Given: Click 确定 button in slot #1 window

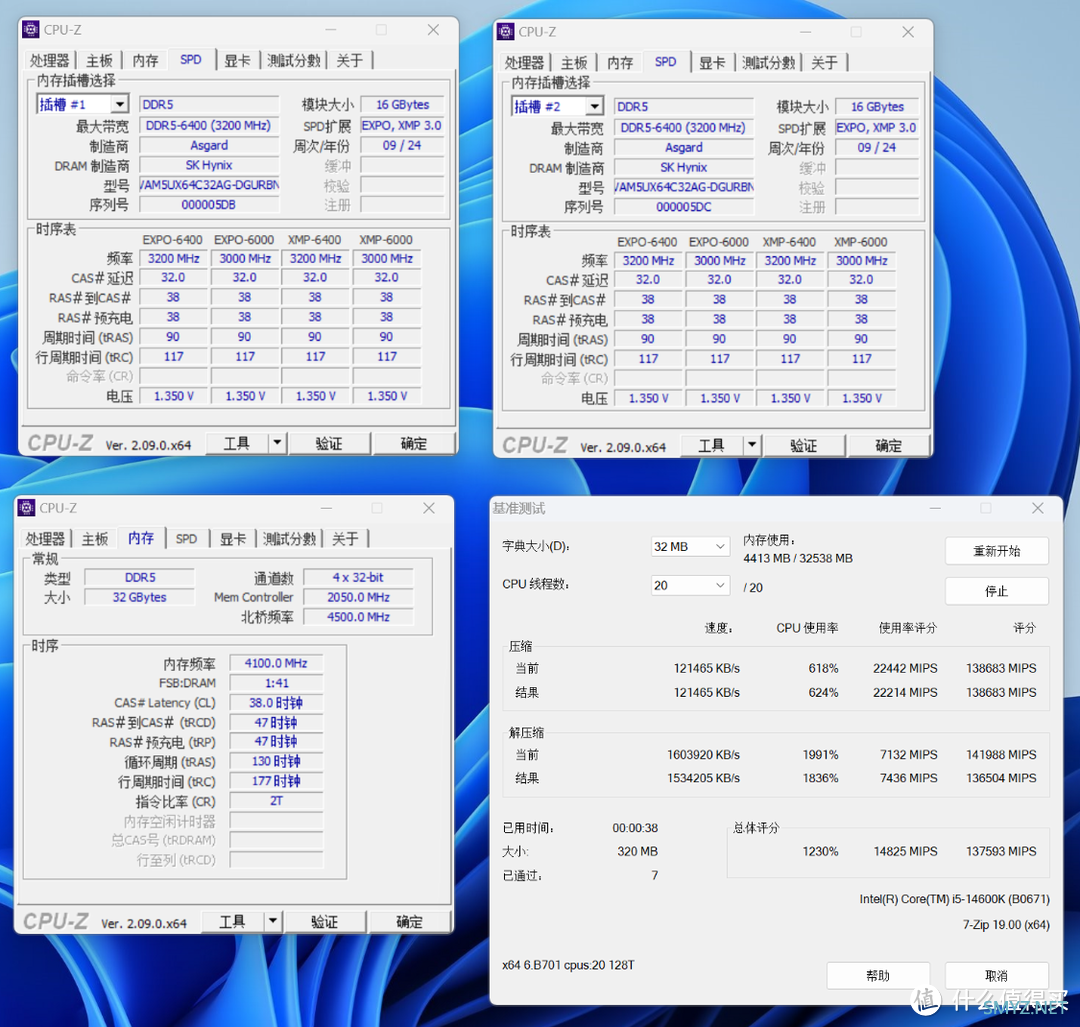Looking at the screenshot, I should click(x=414, y=443).
